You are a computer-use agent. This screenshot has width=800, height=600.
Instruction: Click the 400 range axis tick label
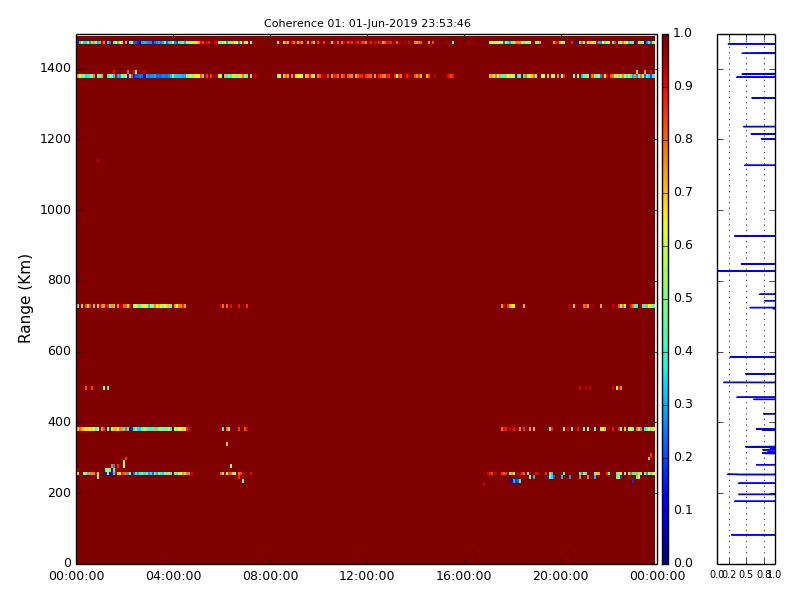click(x=59, y=422)
